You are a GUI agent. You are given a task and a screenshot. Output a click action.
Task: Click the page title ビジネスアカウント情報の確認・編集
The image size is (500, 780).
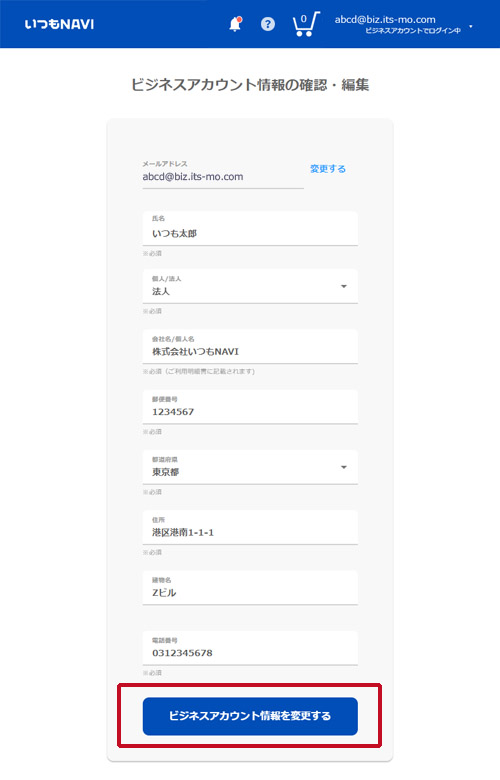point(250,85)
